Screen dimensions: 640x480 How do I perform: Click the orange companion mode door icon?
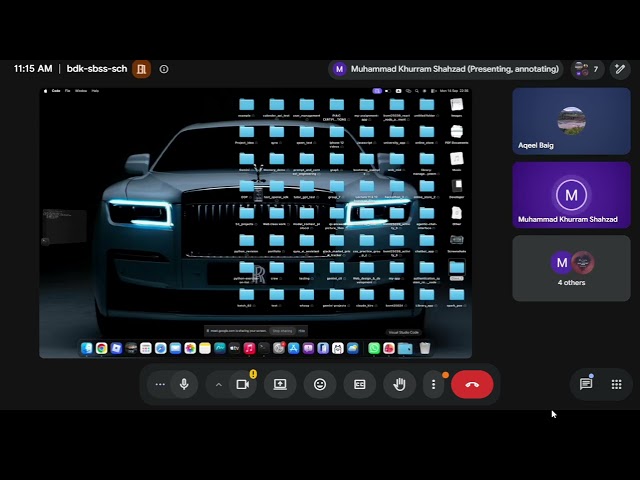(x=141, y=69)
